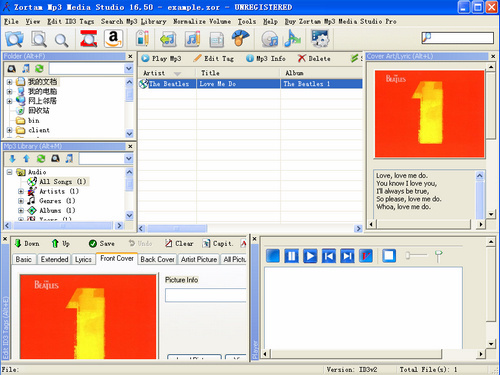Open the Folder path dropdown
The image size is (500, 375).
(x=129, y=69)
